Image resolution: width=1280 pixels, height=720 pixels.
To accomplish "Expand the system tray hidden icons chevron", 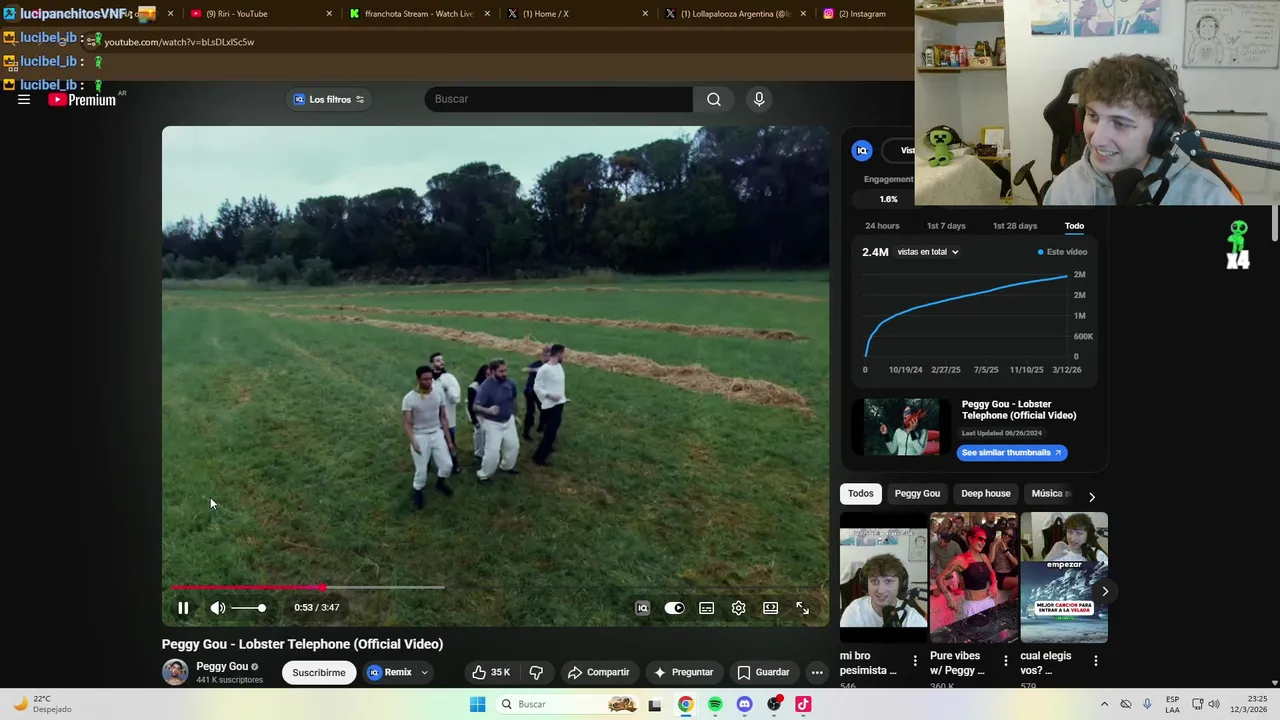I will (1104, 704).
